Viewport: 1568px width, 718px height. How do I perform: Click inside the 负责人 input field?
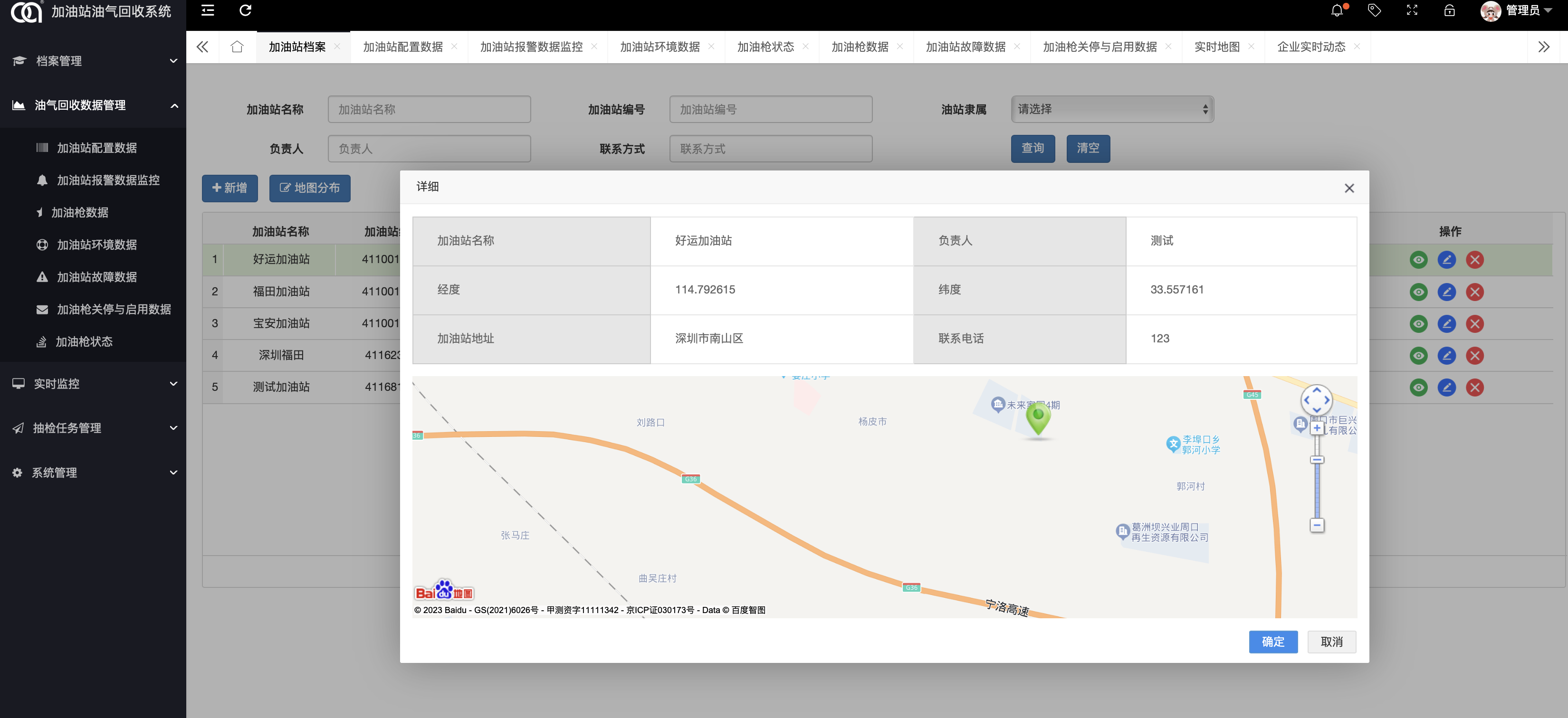429,149
